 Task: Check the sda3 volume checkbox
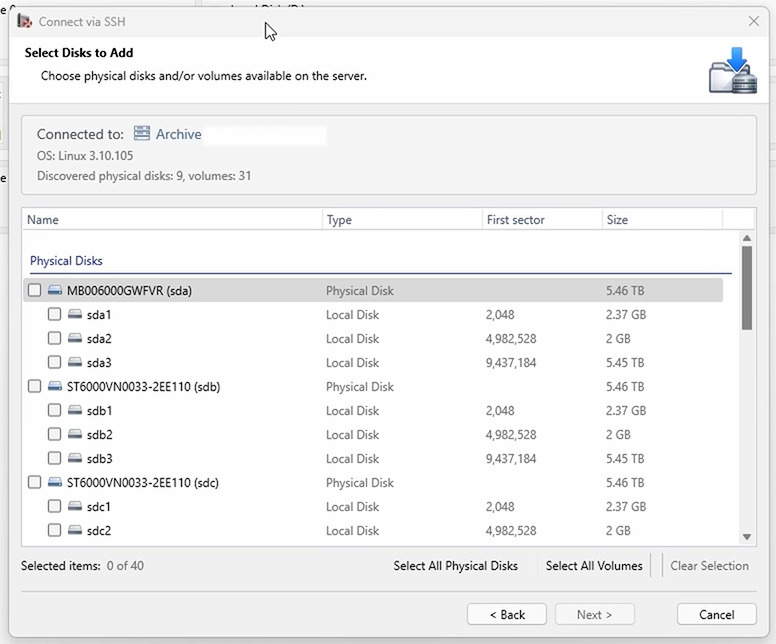pos(54,362)
